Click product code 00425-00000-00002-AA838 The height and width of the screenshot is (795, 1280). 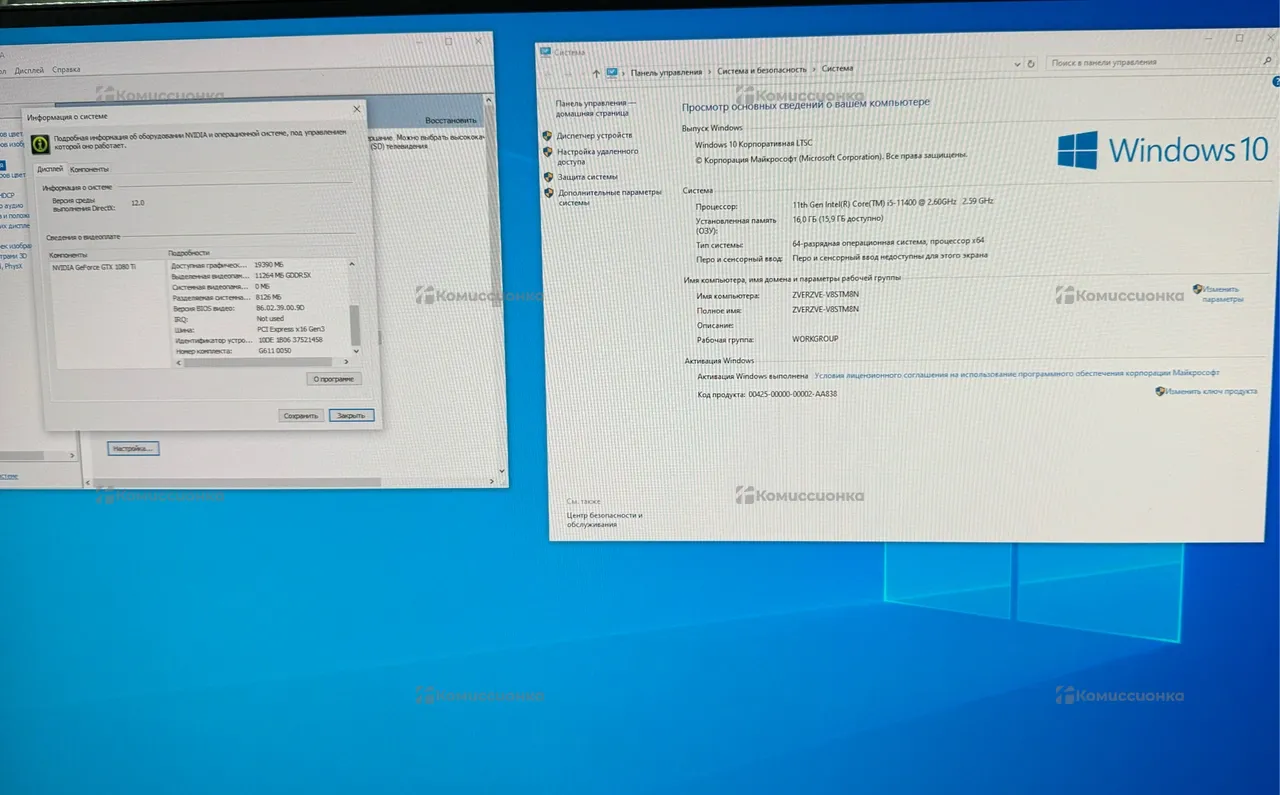coord(793,394)
